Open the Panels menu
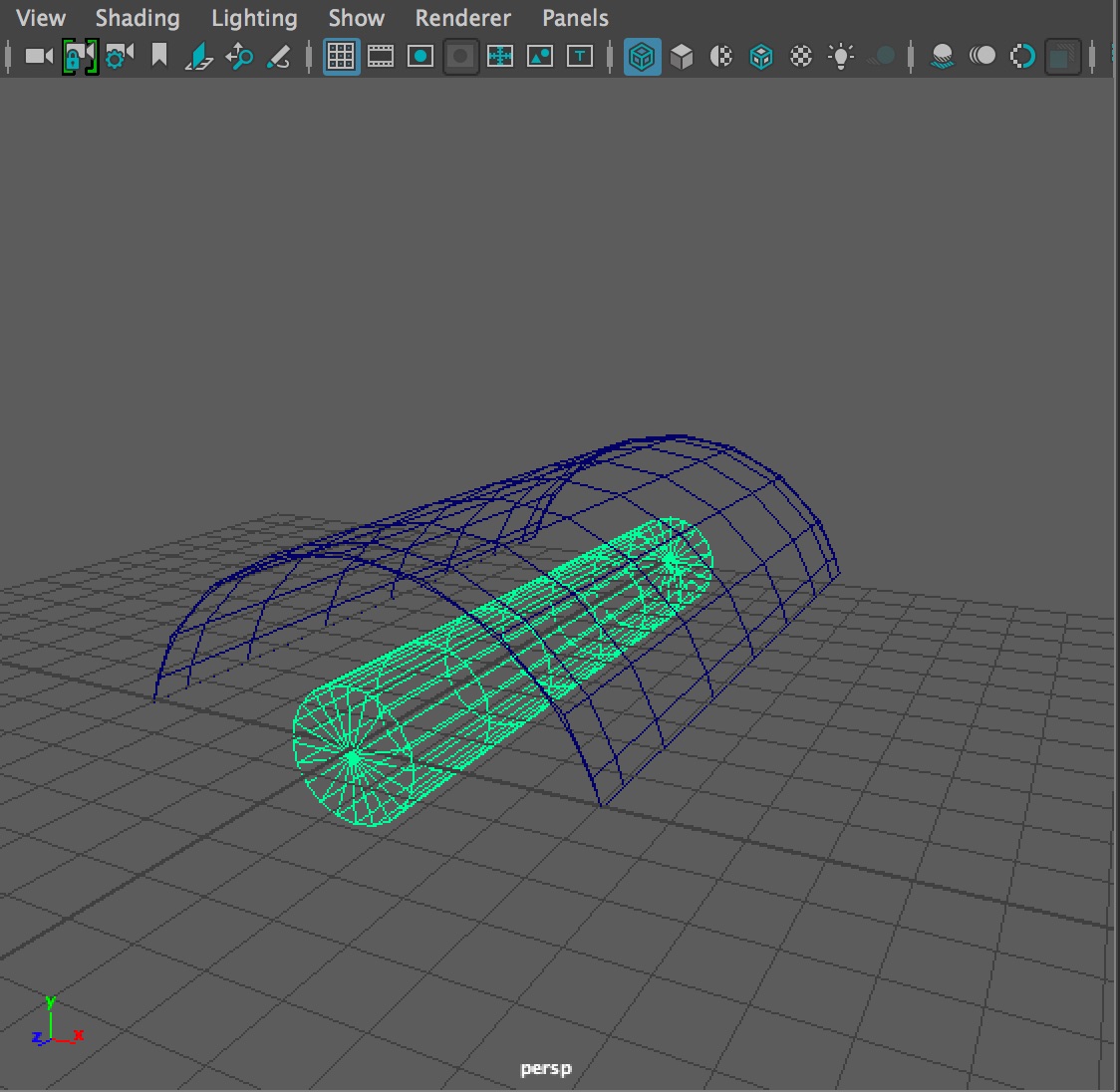Image resolution: width=1120 pixels, height=1092 pixels. click(x=575, y=18)
